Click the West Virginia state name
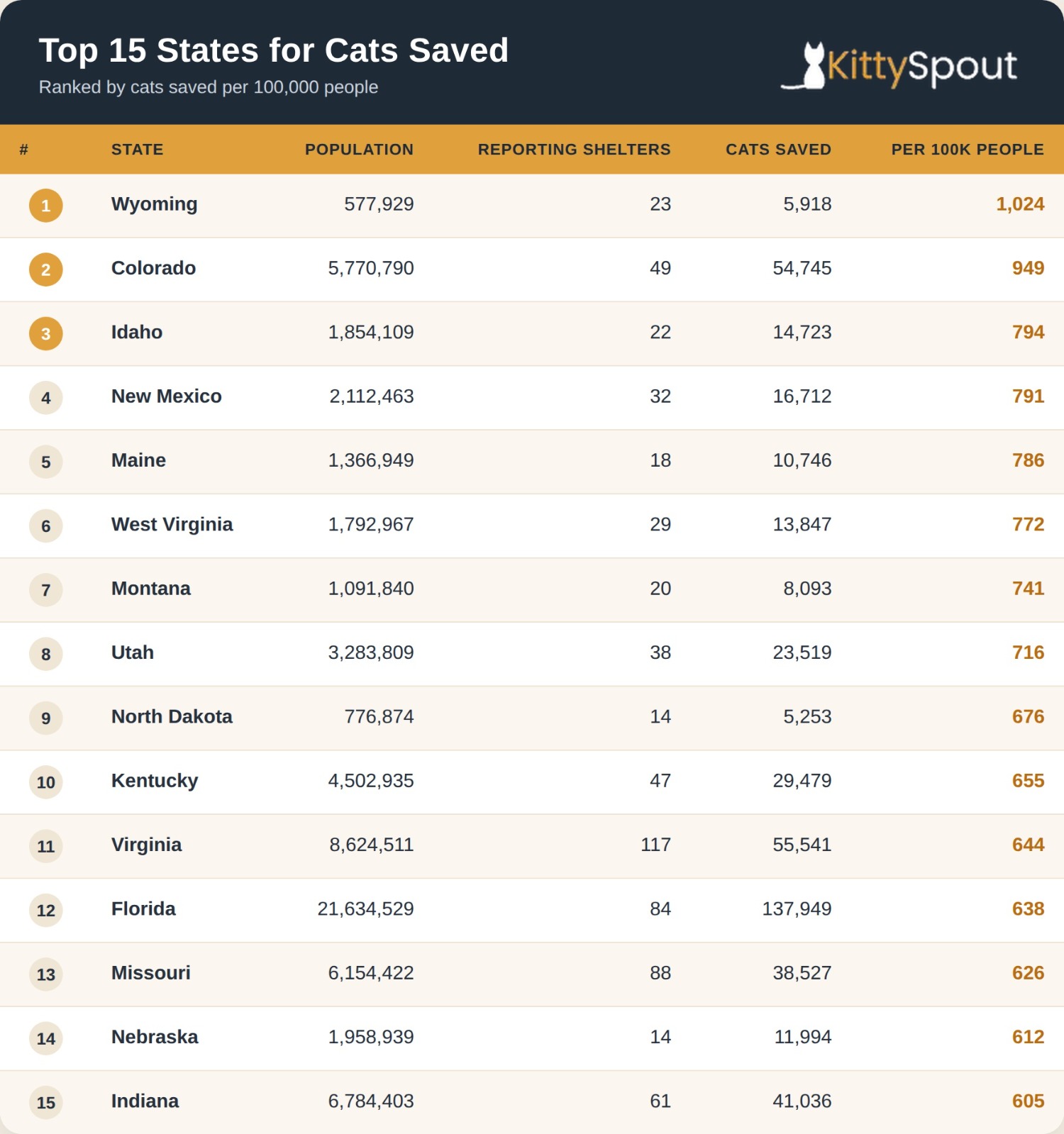1064x1134 pixels. 172,524
